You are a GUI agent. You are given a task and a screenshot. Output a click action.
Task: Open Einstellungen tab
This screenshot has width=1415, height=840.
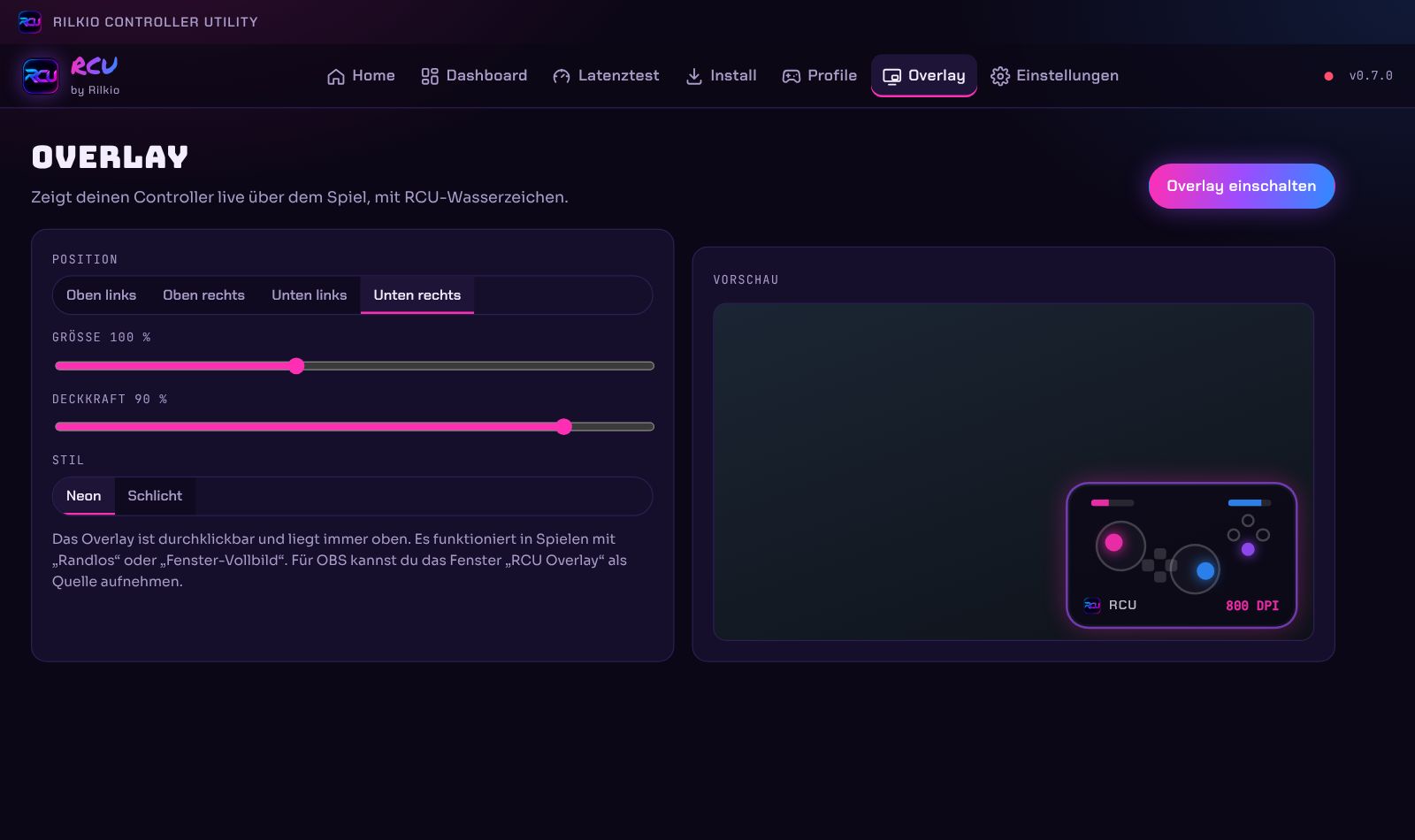[x=1054, y=76]
